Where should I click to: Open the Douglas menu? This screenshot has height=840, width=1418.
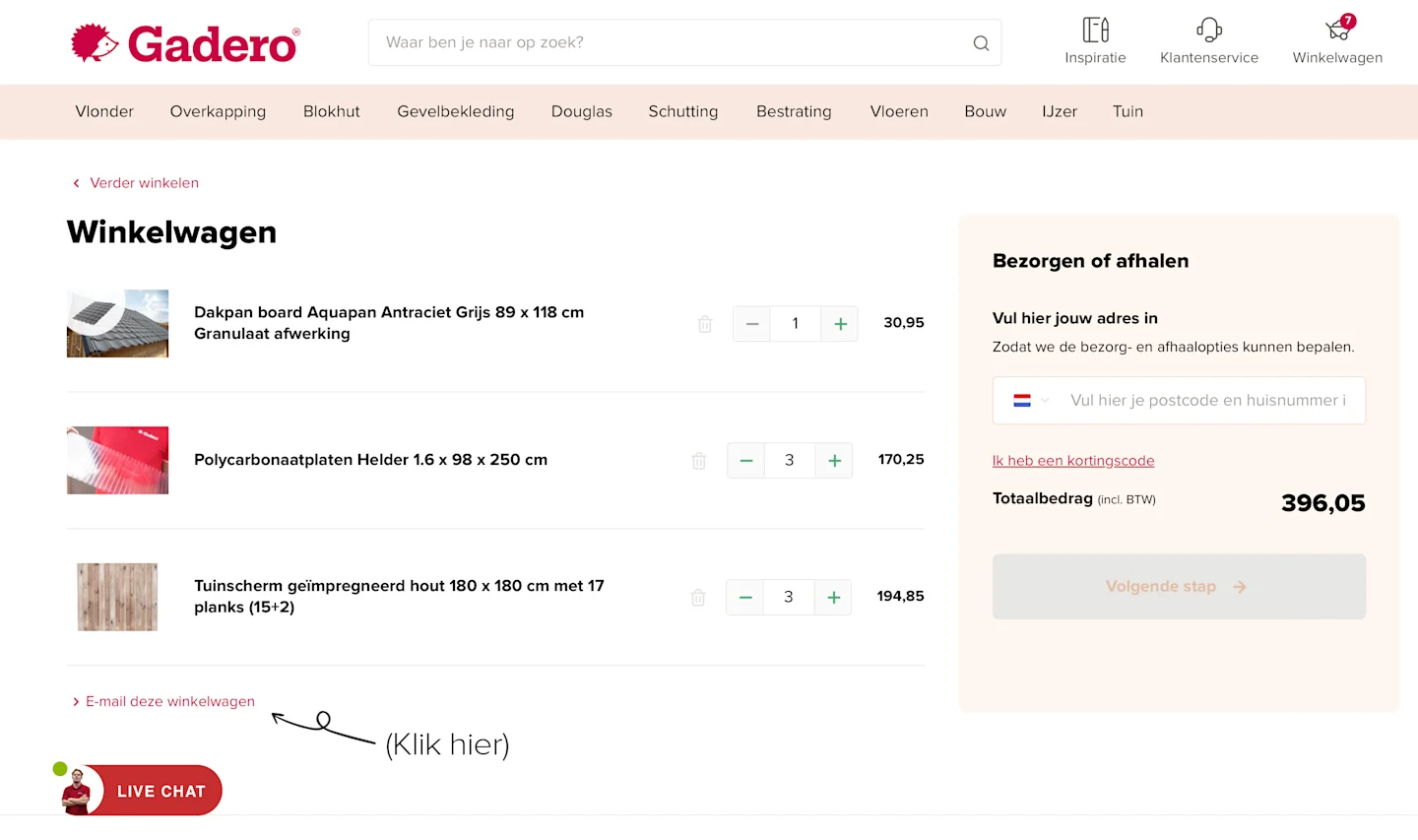582,112
